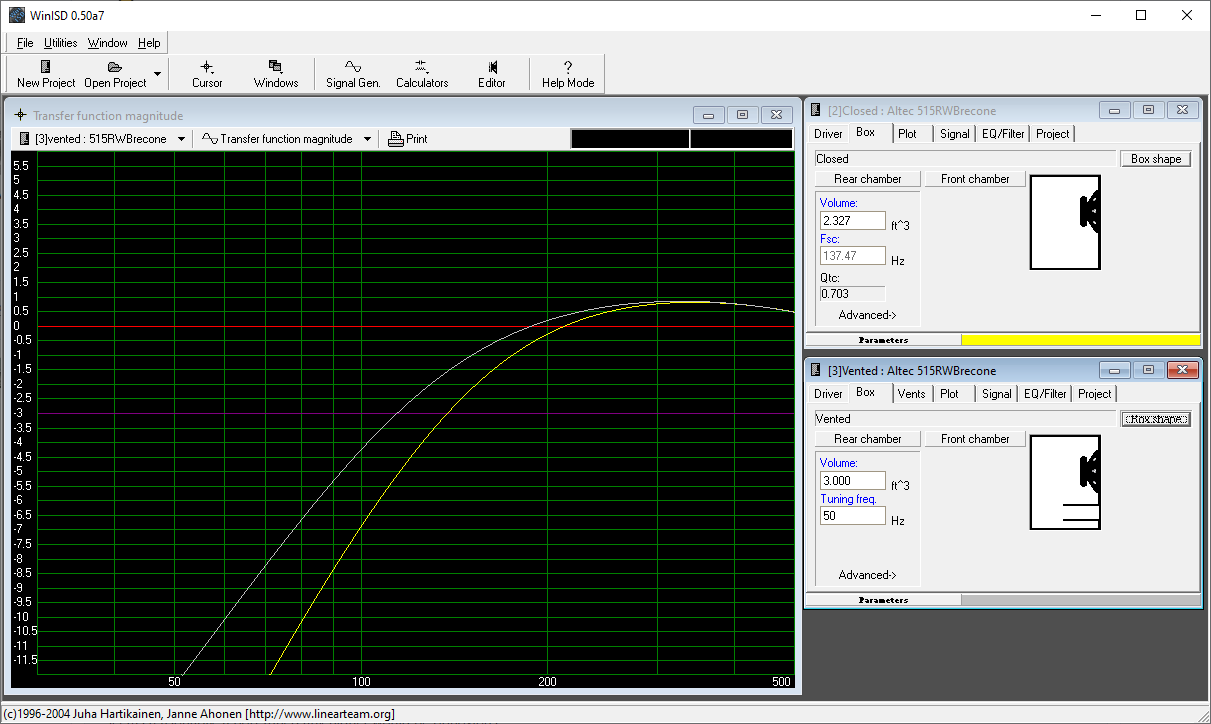This screenshot has width=1211, height=724.
Task: Click the speaker icon in Vented project title bar
Action: 816,371
